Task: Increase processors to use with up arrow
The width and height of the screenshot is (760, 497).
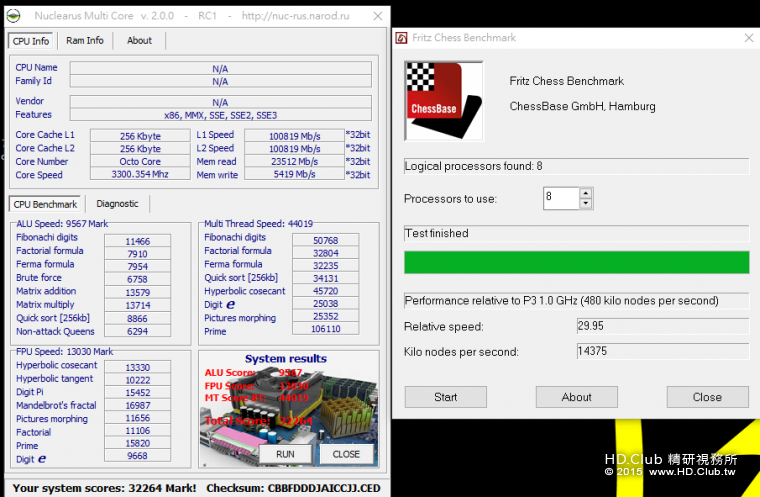Action: click(x=586, y=192)
